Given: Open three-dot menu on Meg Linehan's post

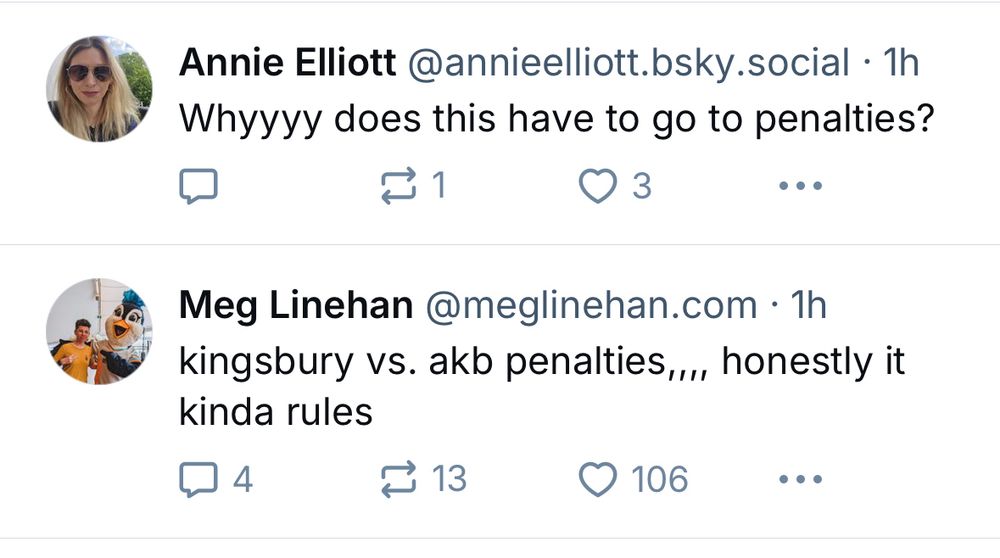Looking at the screenshot, I should pos(799,480).
